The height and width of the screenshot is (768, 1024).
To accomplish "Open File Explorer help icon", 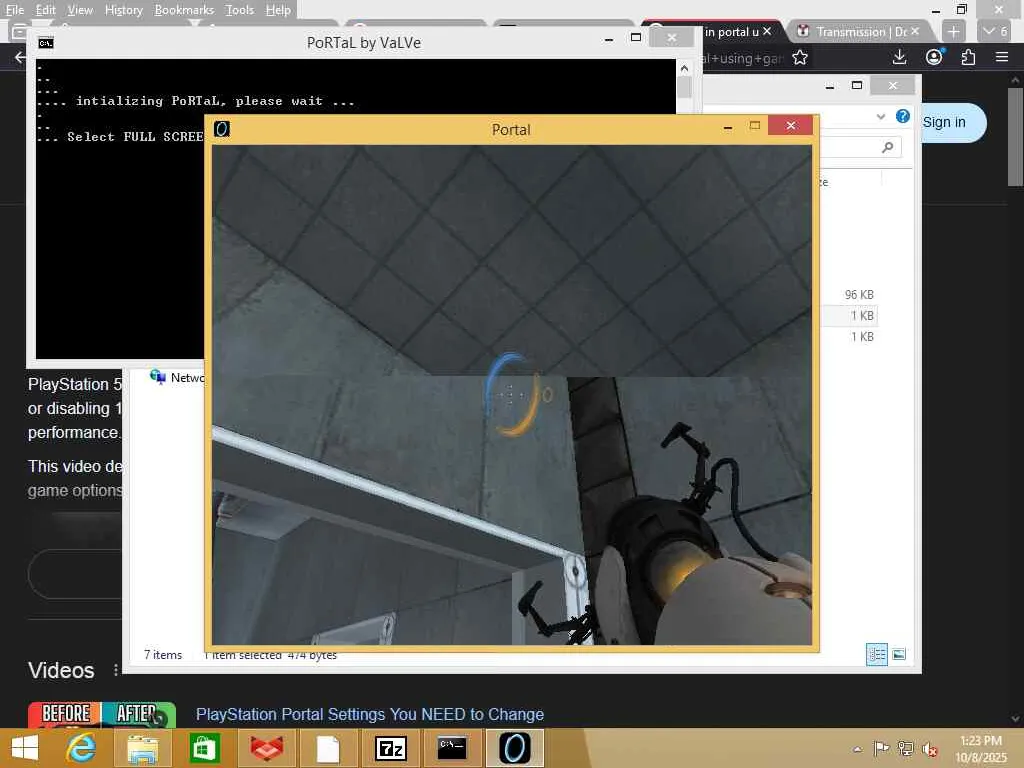I will pos(903,116).
